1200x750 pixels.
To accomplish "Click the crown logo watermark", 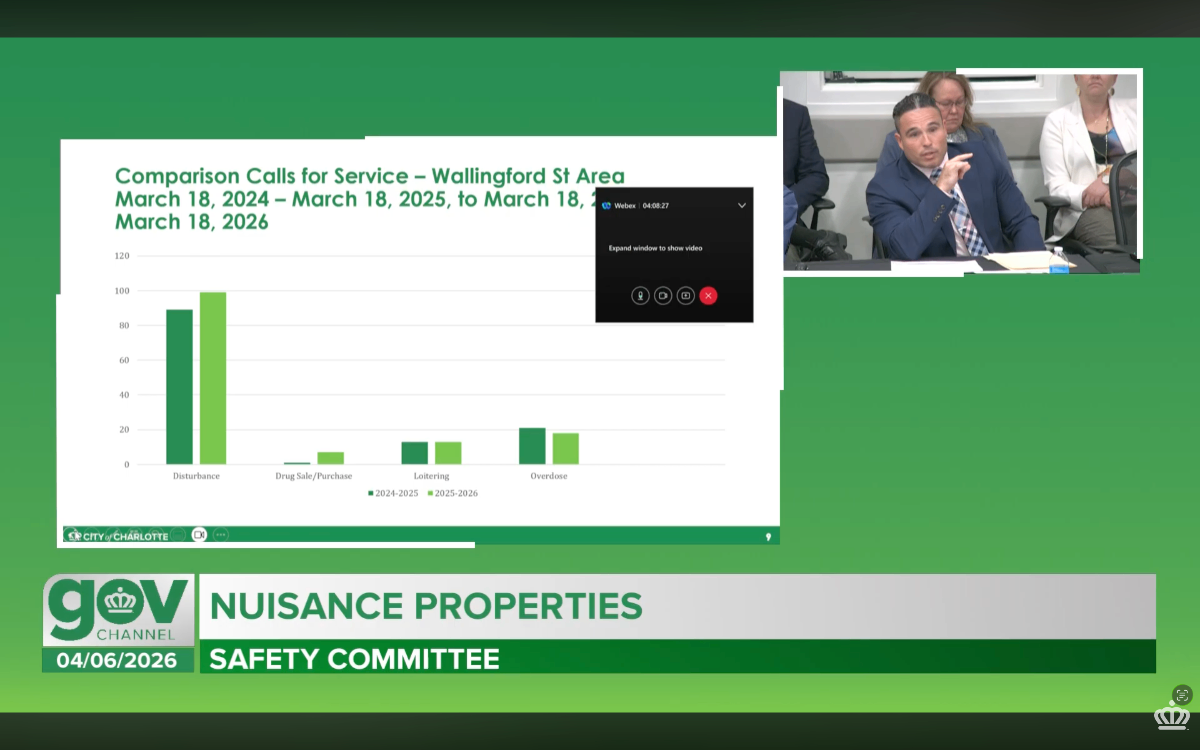I will [1171, 716].
